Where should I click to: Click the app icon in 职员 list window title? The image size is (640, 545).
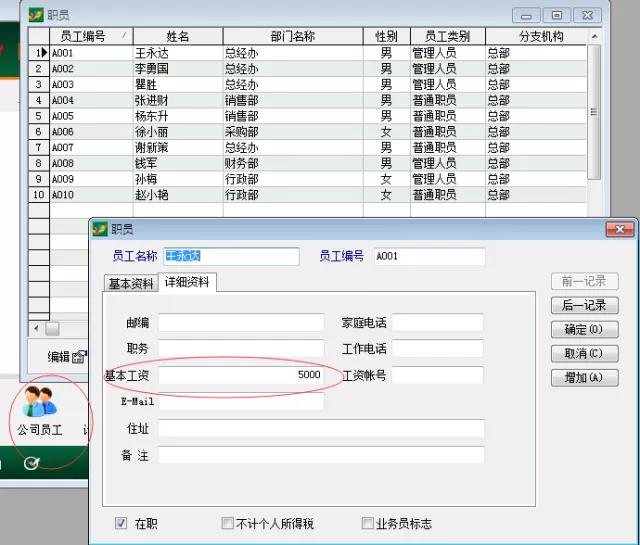click(36, 15)
